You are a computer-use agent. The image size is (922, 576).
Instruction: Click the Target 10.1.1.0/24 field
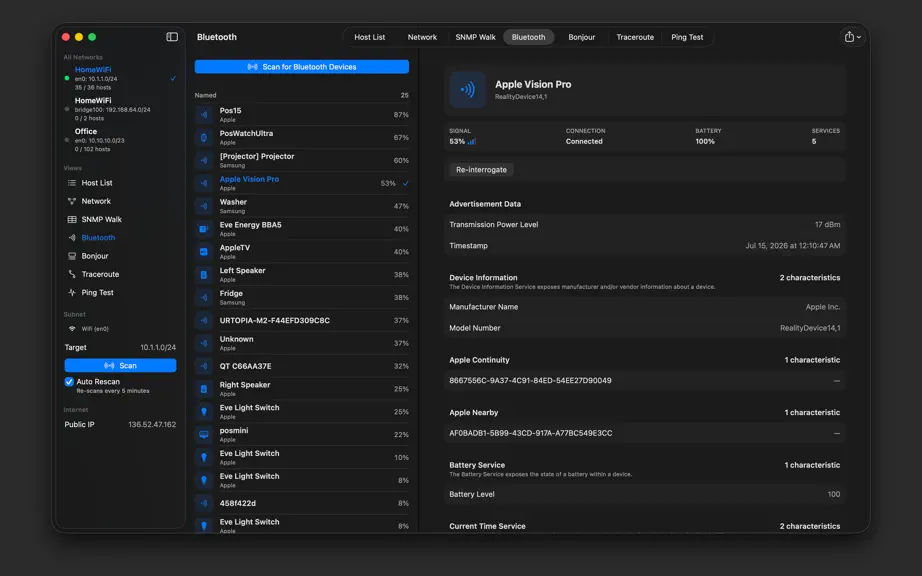[120, 347]
